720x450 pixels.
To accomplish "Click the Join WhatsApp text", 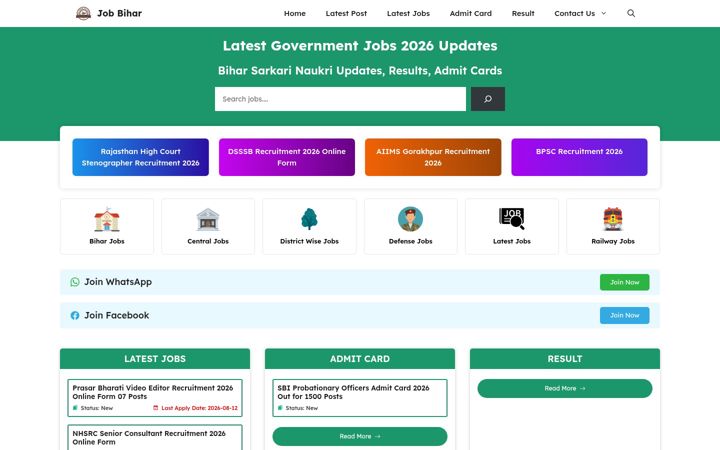I will (x=118, y=282).
